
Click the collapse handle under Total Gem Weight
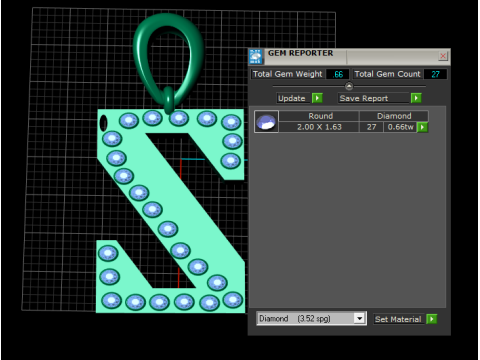click(x=349, y=86)
